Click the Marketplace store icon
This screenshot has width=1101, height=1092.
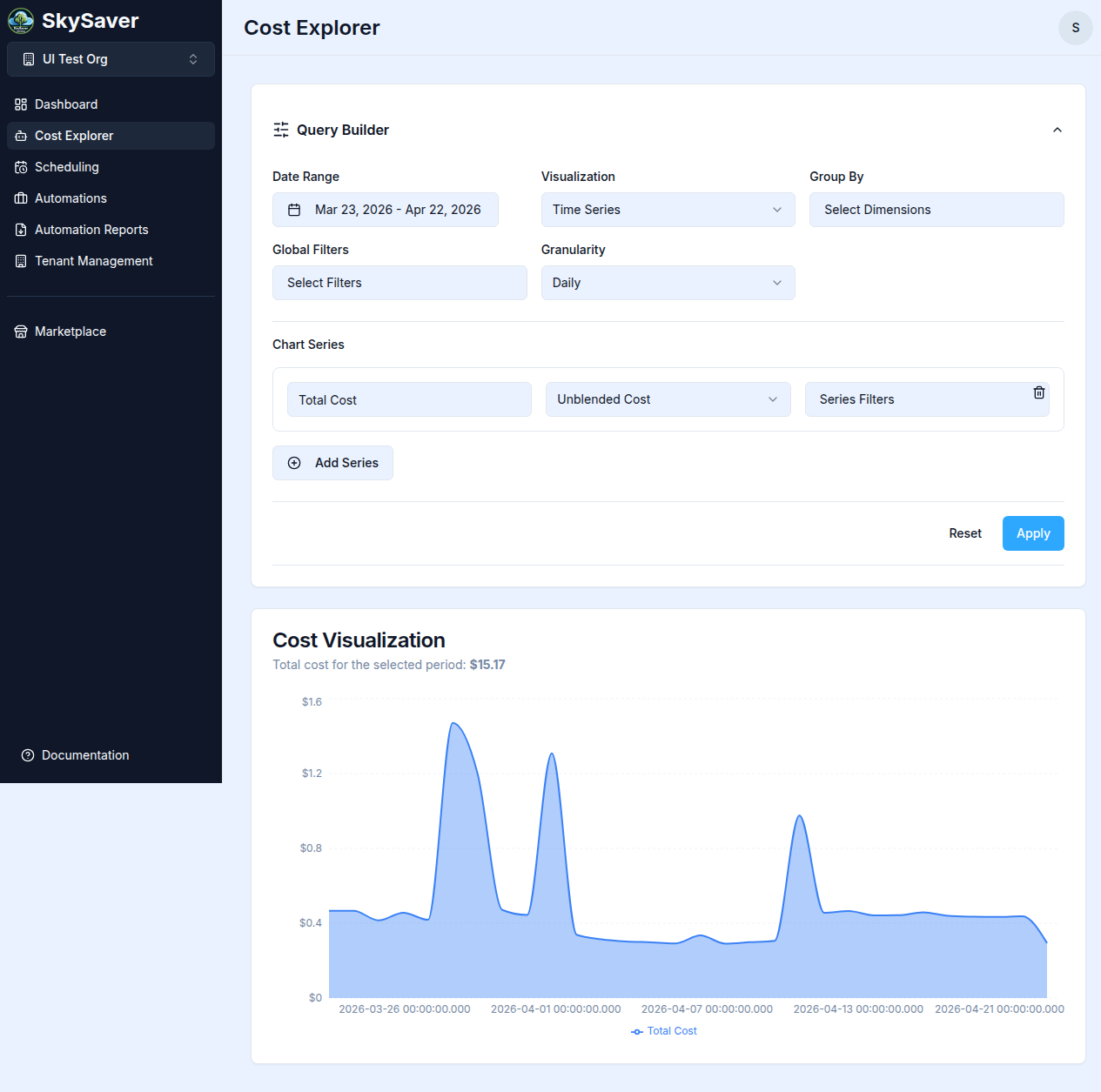click(21, 332)
